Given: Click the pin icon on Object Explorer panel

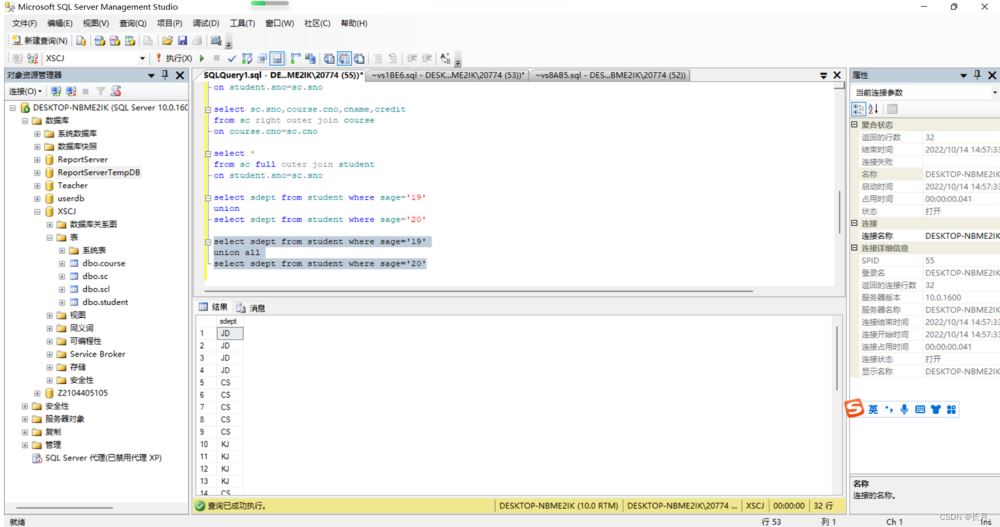Looking at the screenshot, I should click(166, 75).
